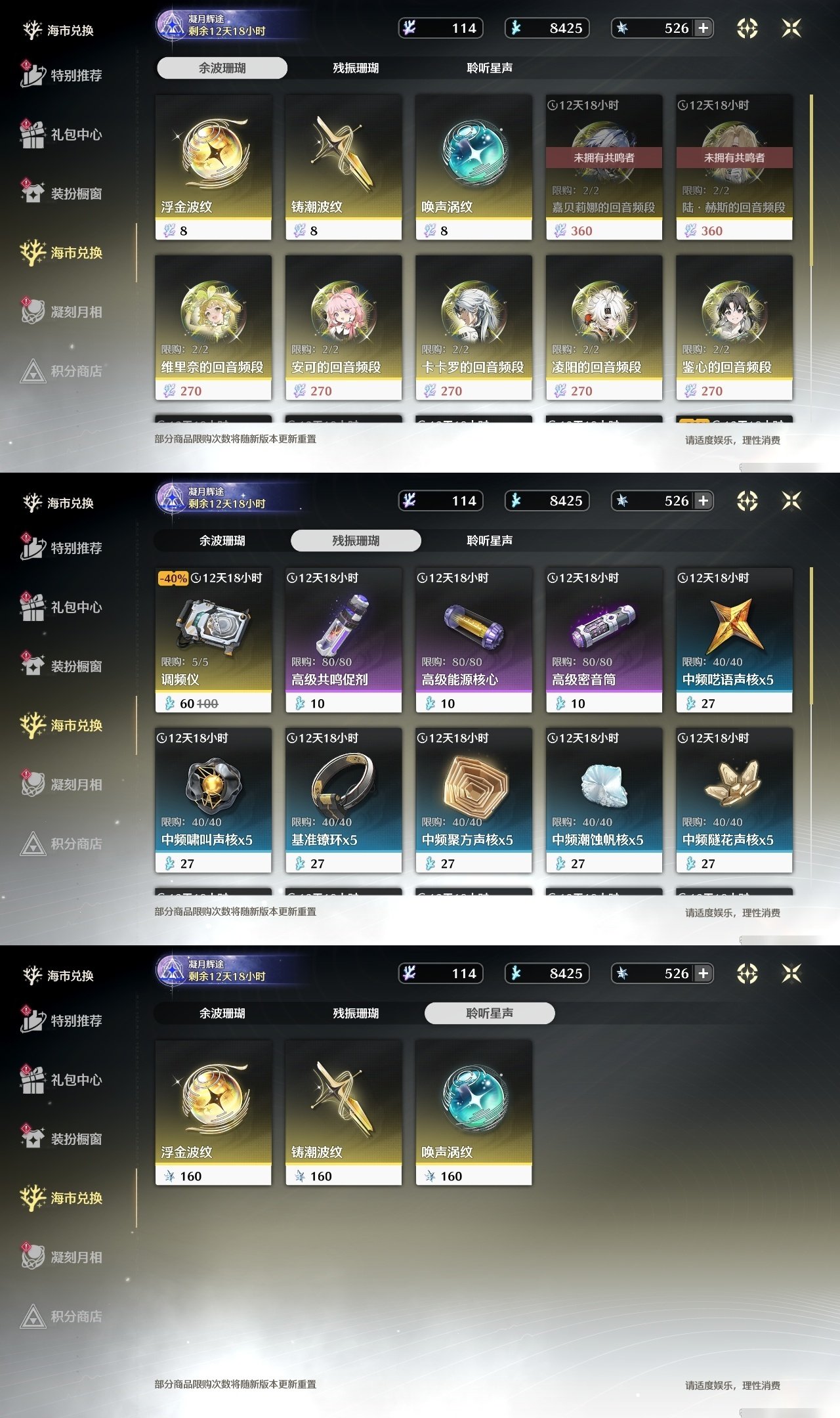Click the highlighted 残振珊瑚 tab
The height and width of the screenshot is (1418, 840).
pos(356,540)
